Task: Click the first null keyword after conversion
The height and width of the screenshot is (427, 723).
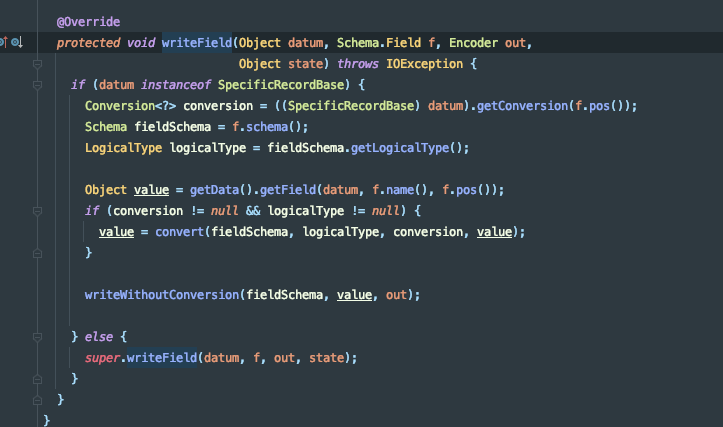Action: [225, 211]
